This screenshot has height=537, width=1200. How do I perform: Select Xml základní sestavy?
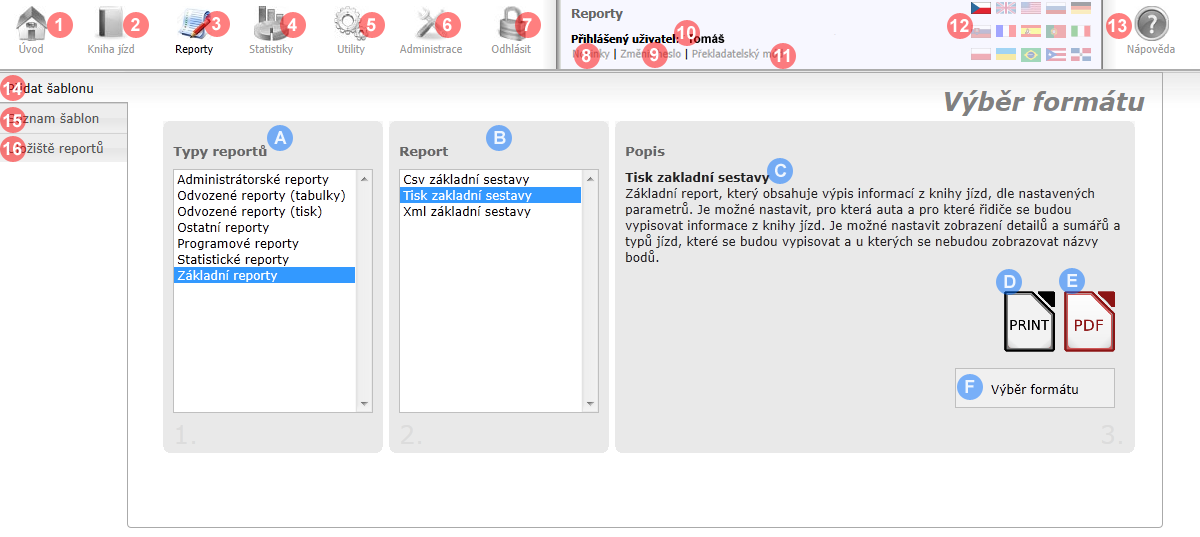click(490, 211)
